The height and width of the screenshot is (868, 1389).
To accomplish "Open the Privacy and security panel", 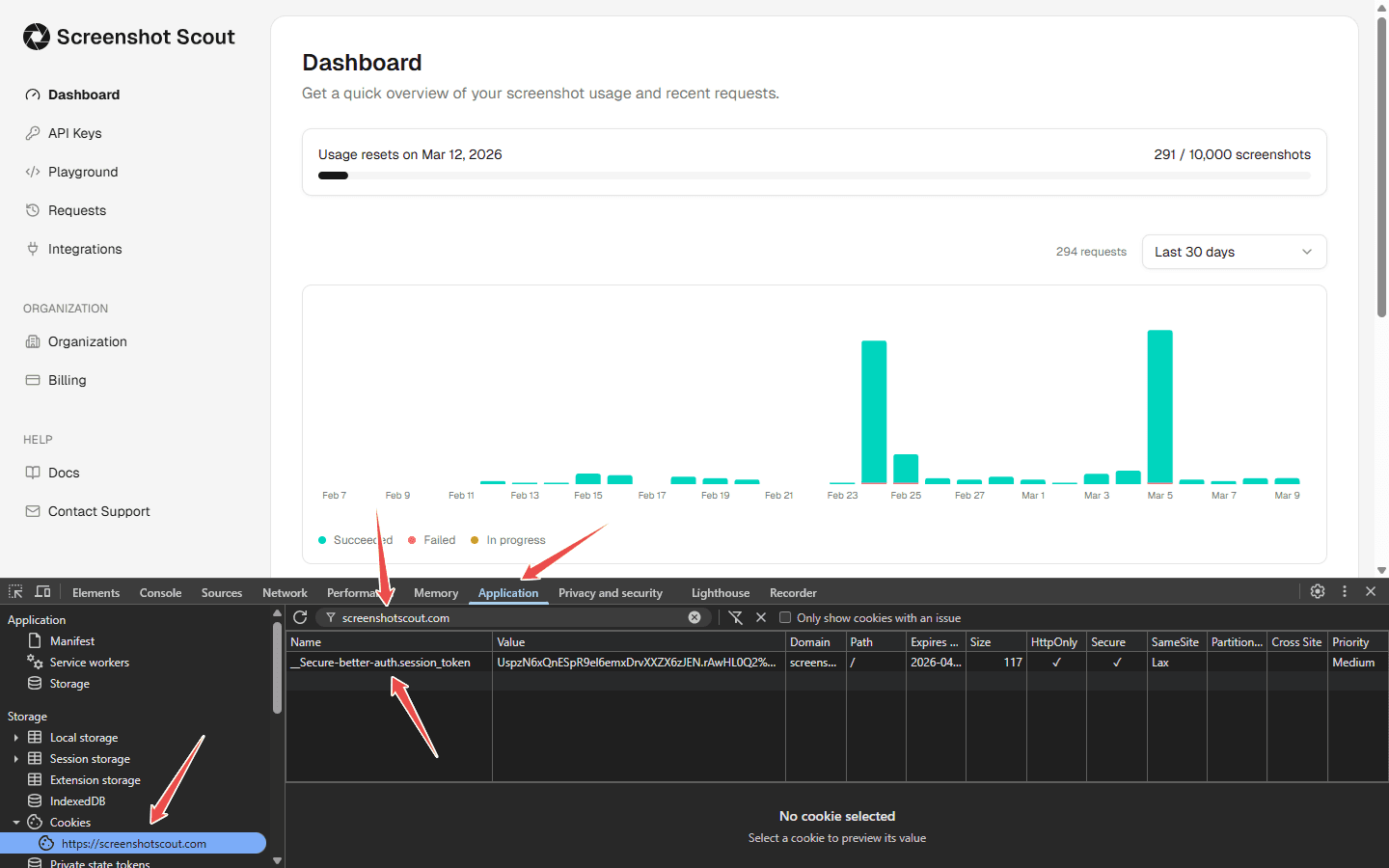I will click(x=611, y=592).
